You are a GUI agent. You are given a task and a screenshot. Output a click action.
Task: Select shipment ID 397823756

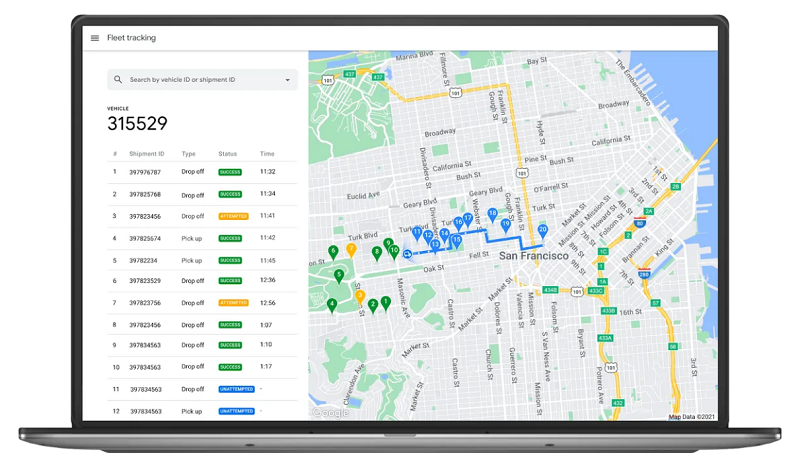tap(145, 303)
